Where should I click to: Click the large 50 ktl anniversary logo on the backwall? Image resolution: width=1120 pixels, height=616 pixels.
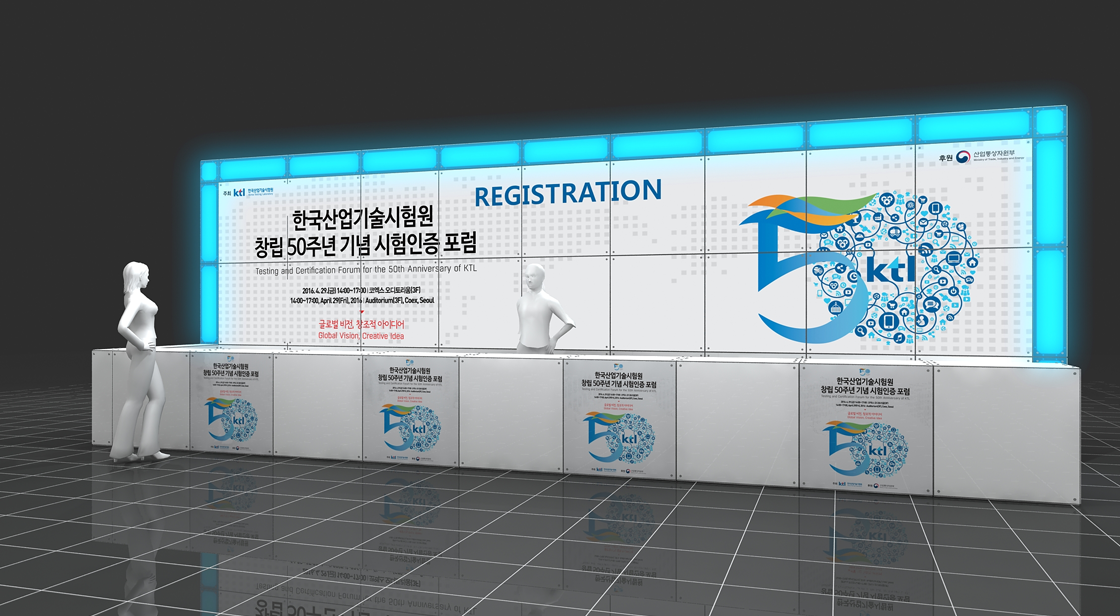[859, 269]
